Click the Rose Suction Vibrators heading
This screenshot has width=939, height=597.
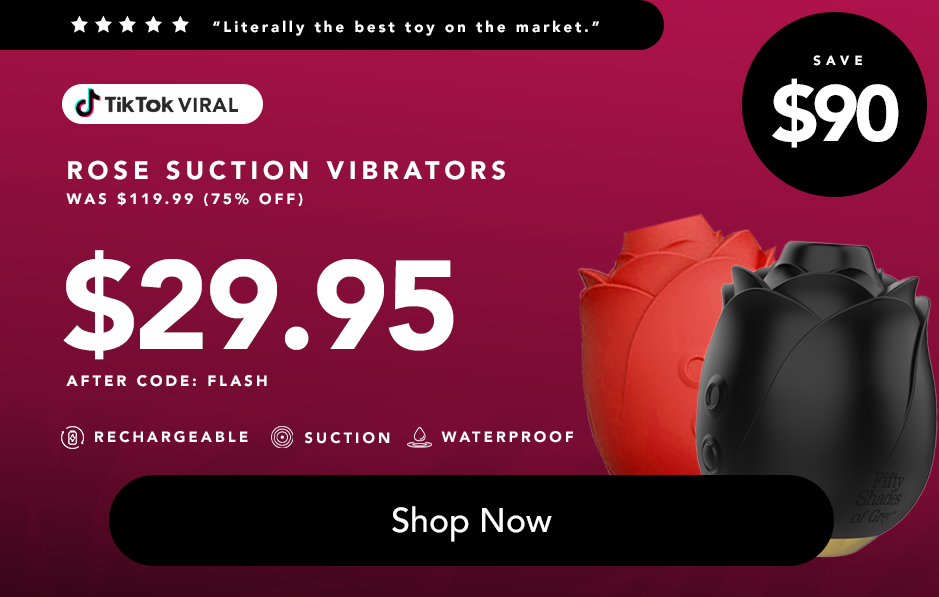(287, 170)
